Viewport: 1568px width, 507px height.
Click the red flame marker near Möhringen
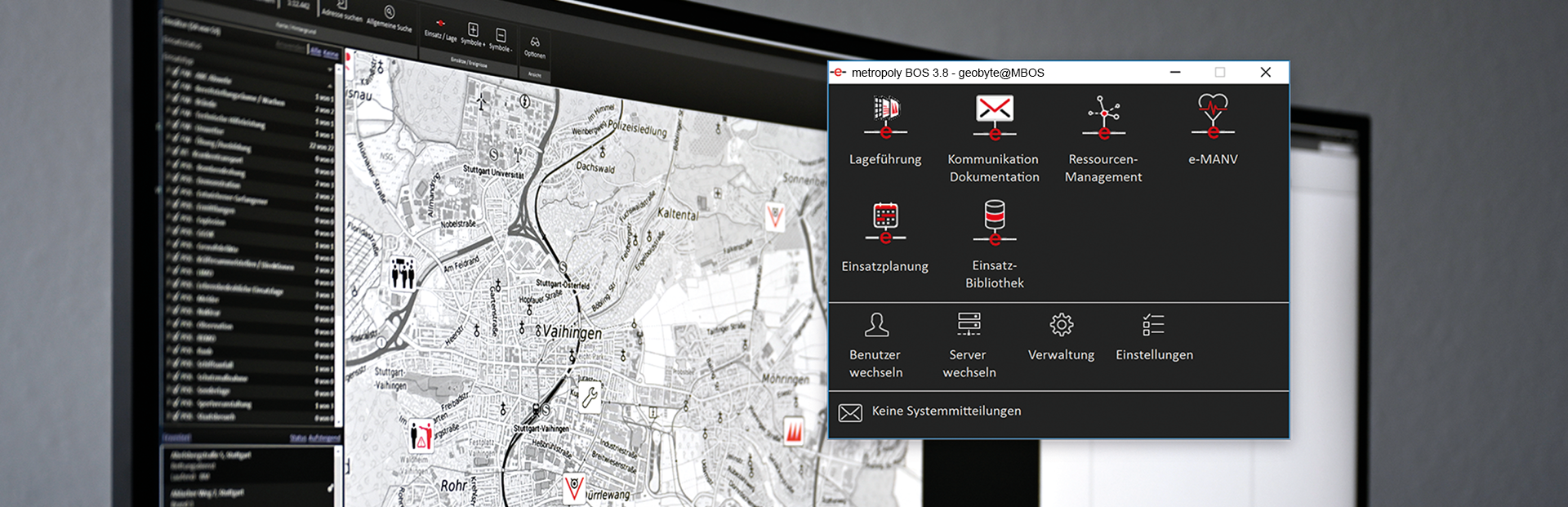794,429
